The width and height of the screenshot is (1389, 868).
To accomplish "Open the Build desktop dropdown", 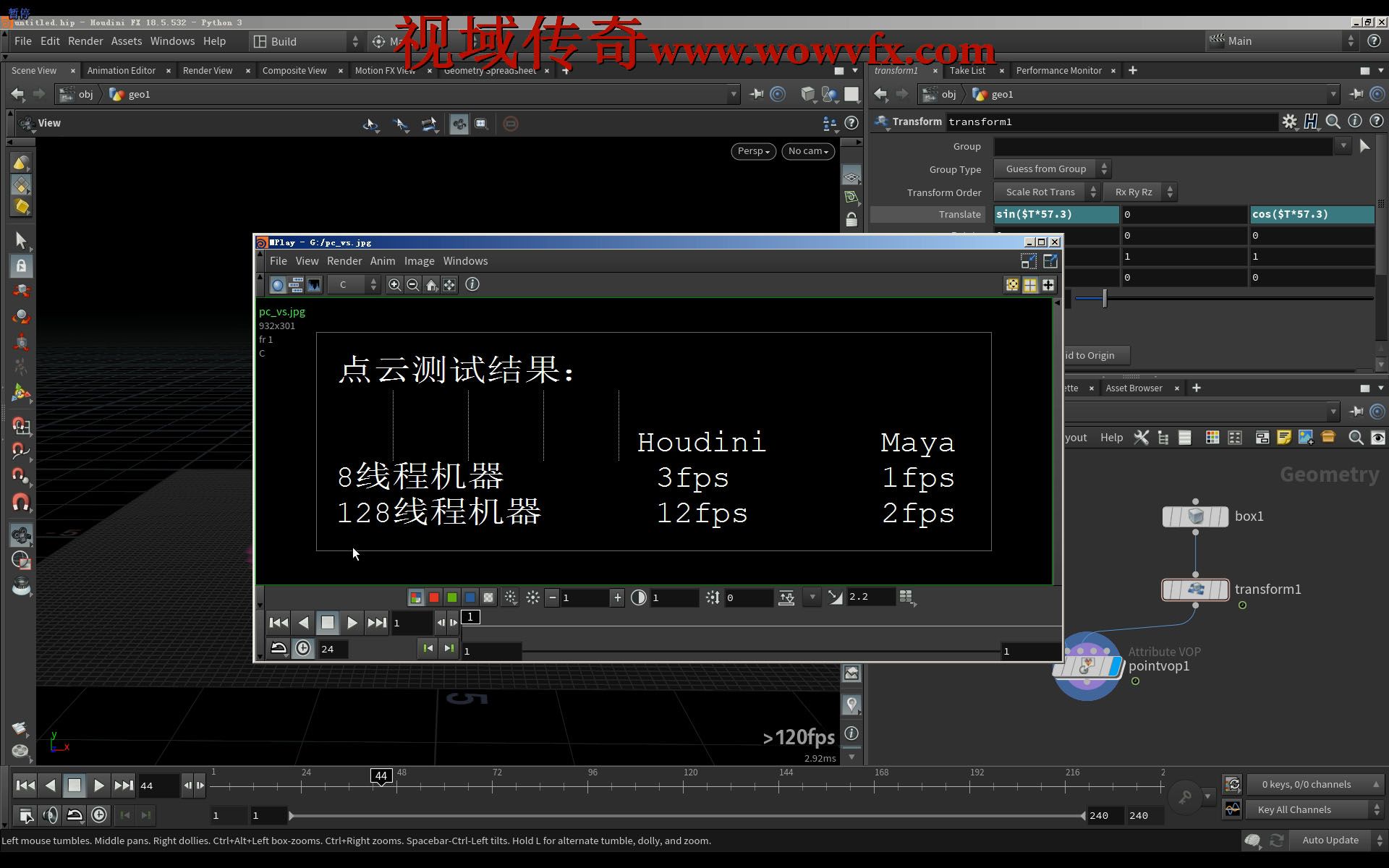I will (x=306, y=41).
